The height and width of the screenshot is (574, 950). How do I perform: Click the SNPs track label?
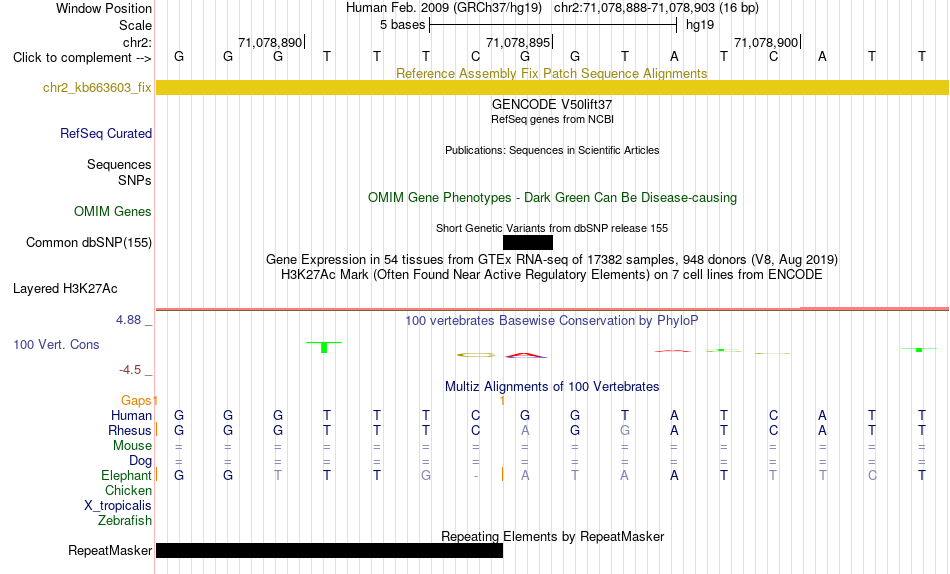click(135, 180)
